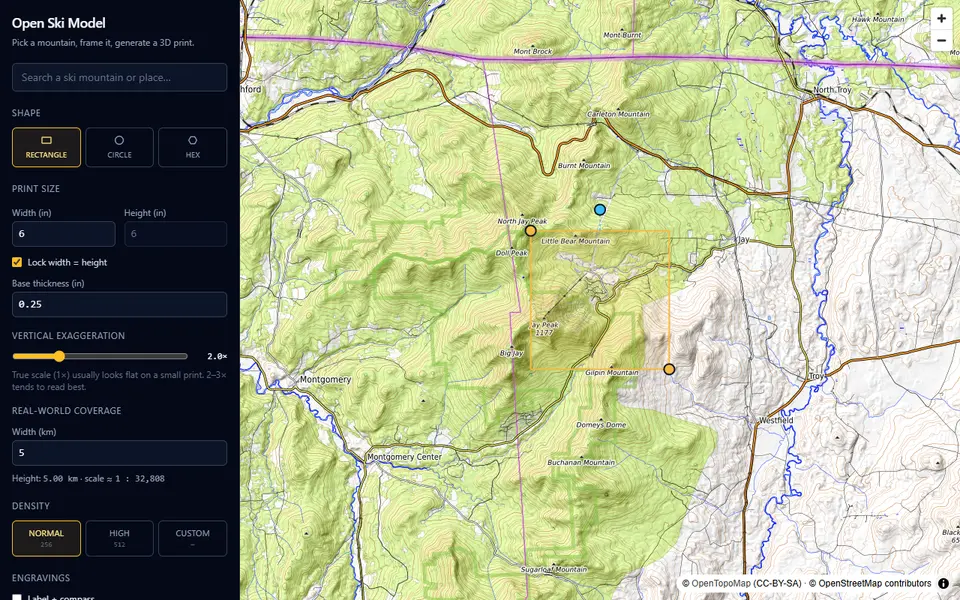Click the vertical exaggeration slider handle
960x600 pixels.
59,356
